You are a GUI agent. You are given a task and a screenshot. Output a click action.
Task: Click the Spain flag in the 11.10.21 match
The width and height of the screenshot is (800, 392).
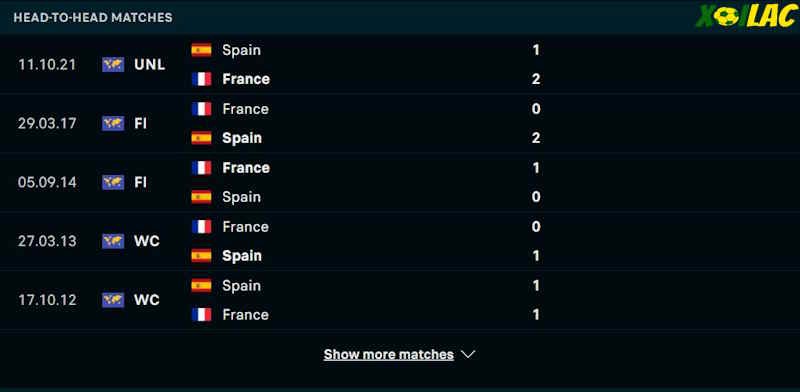click(202, 50)
